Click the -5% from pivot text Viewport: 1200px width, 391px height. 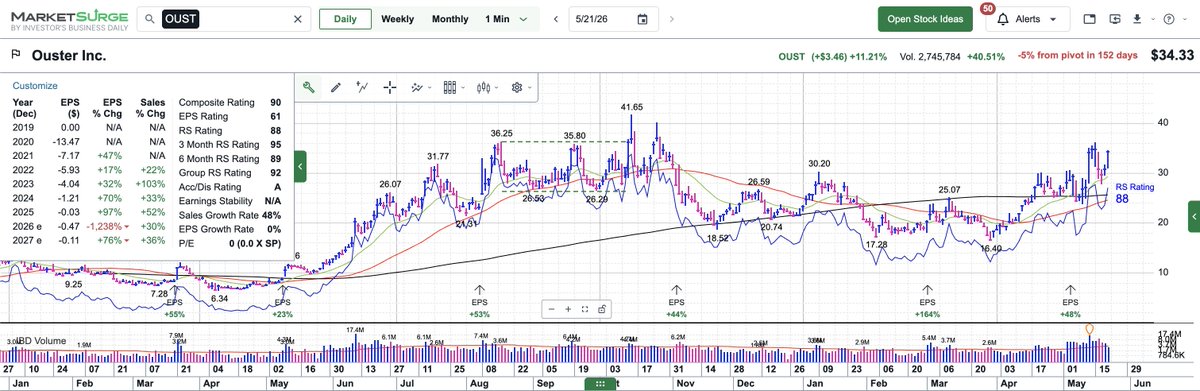tap(1078, 56)
